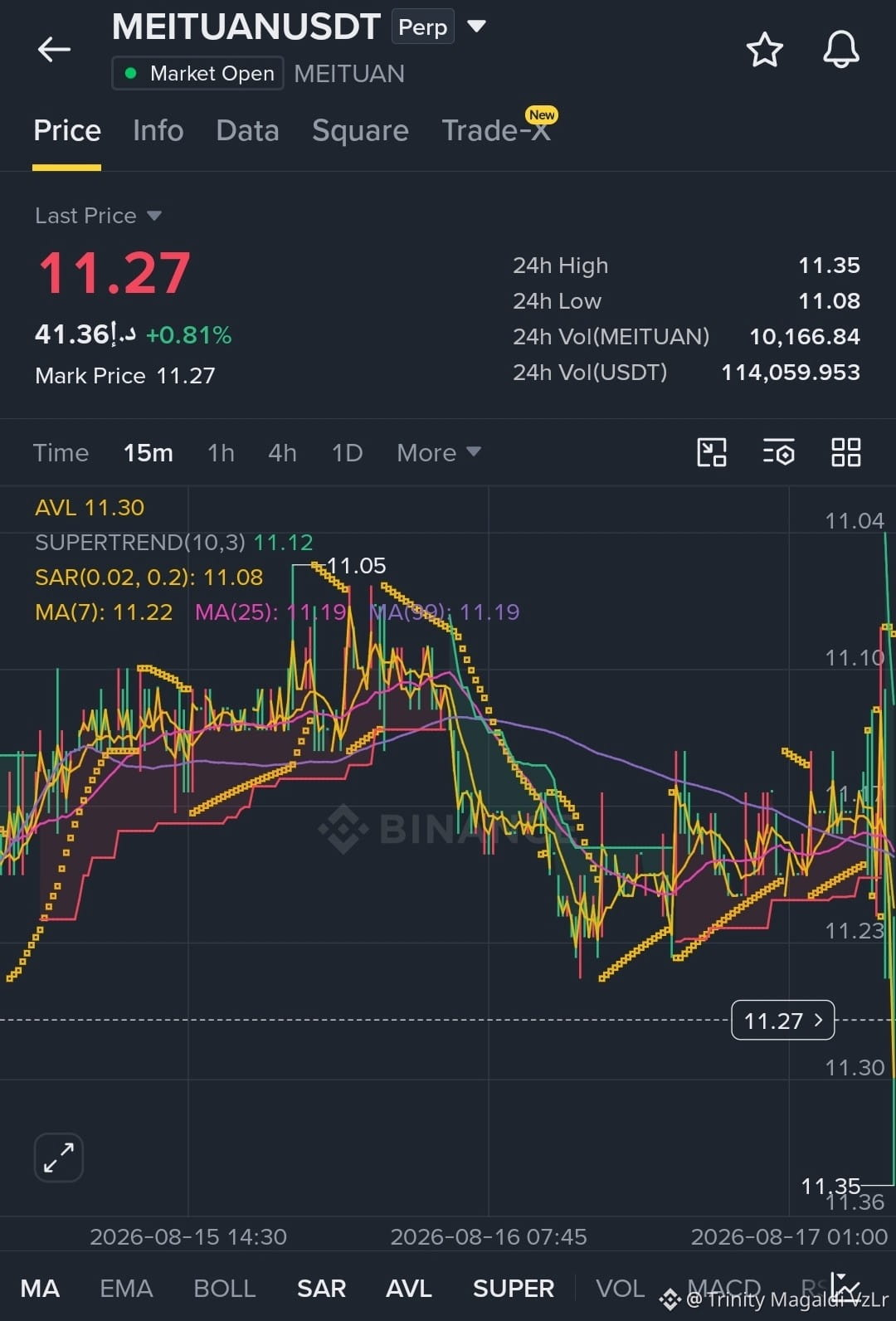Switch to the Info tab
This screenshot has width=896, height=1321.
[x=158, y=130]
